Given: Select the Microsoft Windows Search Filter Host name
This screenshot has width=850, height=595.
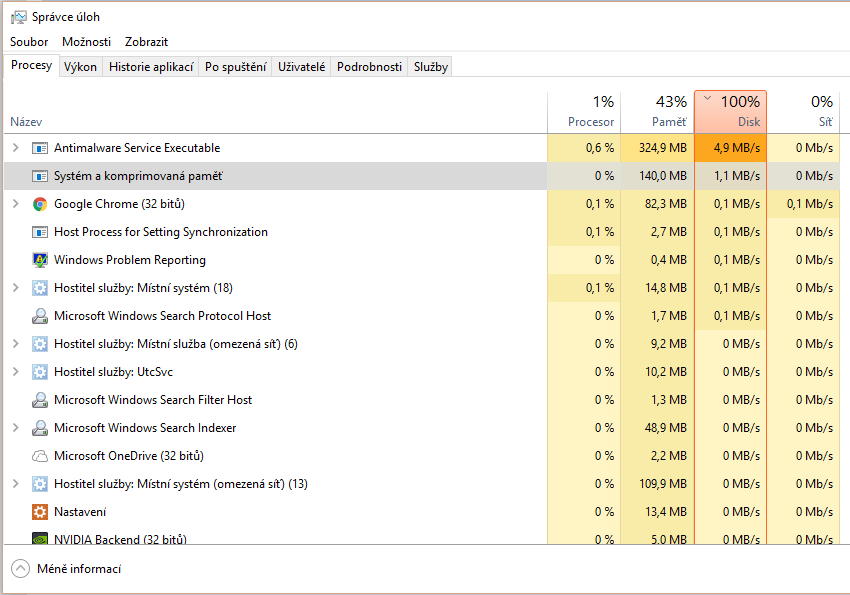Looking at the screenshot, I should pos(153,400).
